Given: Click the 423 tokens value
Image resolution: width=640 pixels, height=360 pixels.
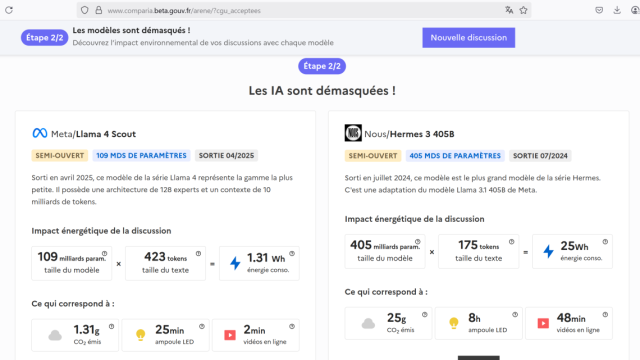Looking at the screenshot, I should tap(165, 257).
